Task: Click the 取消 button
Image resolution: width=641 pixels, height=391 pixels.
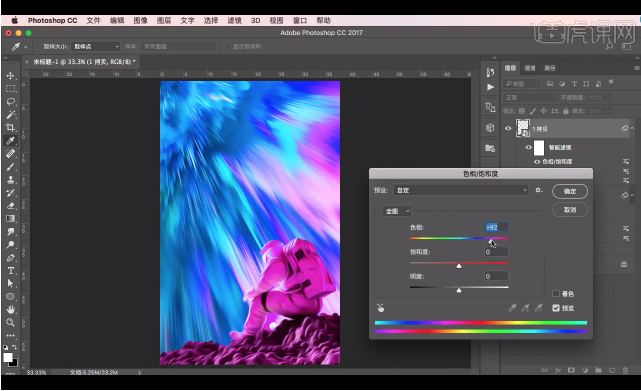Action: (x=570, y=210)
